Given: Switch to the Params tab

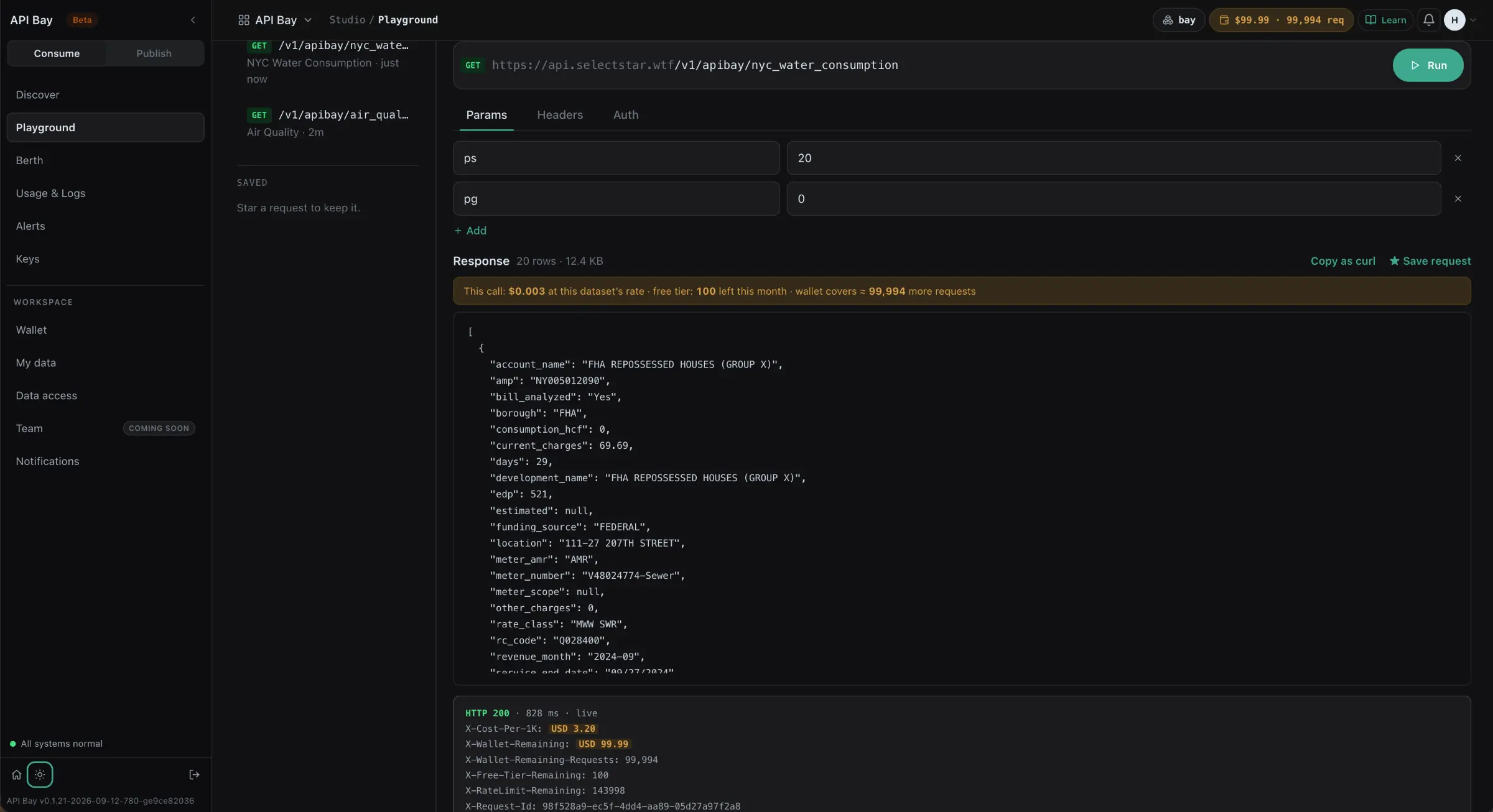Looking at the screenshot, I should [486, 115].
